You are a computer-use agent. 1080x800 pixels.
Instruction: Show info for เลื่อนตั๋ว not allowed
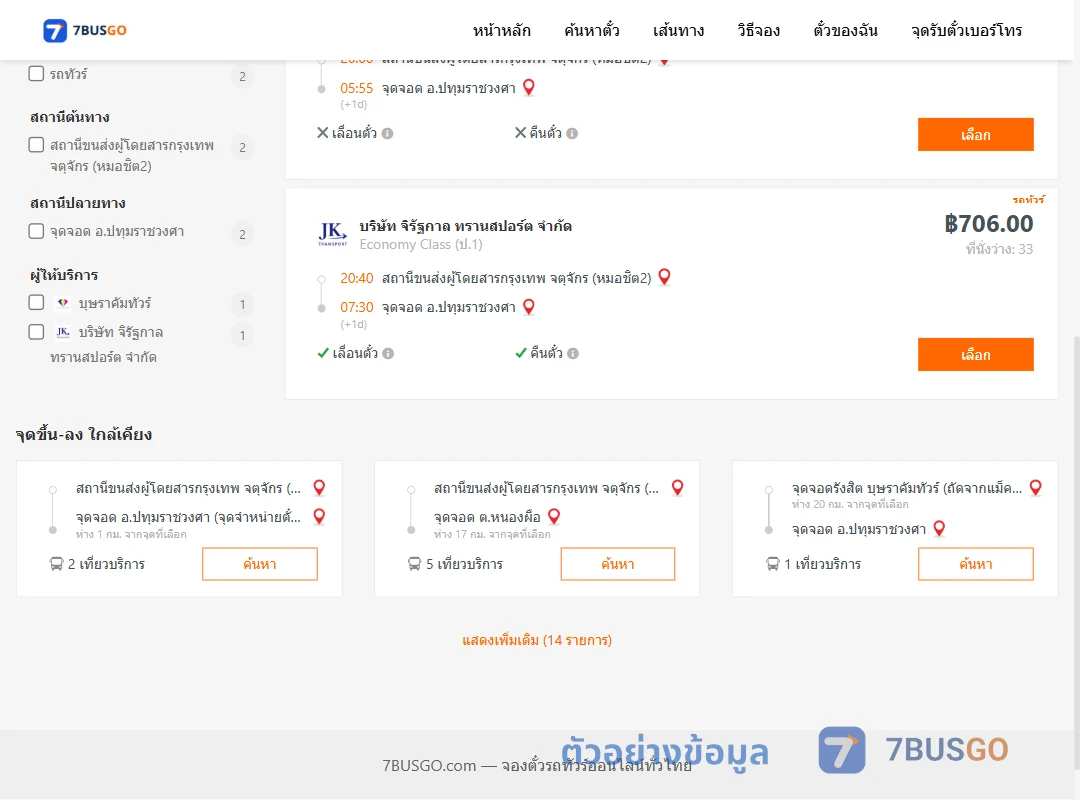click(388, 134)
